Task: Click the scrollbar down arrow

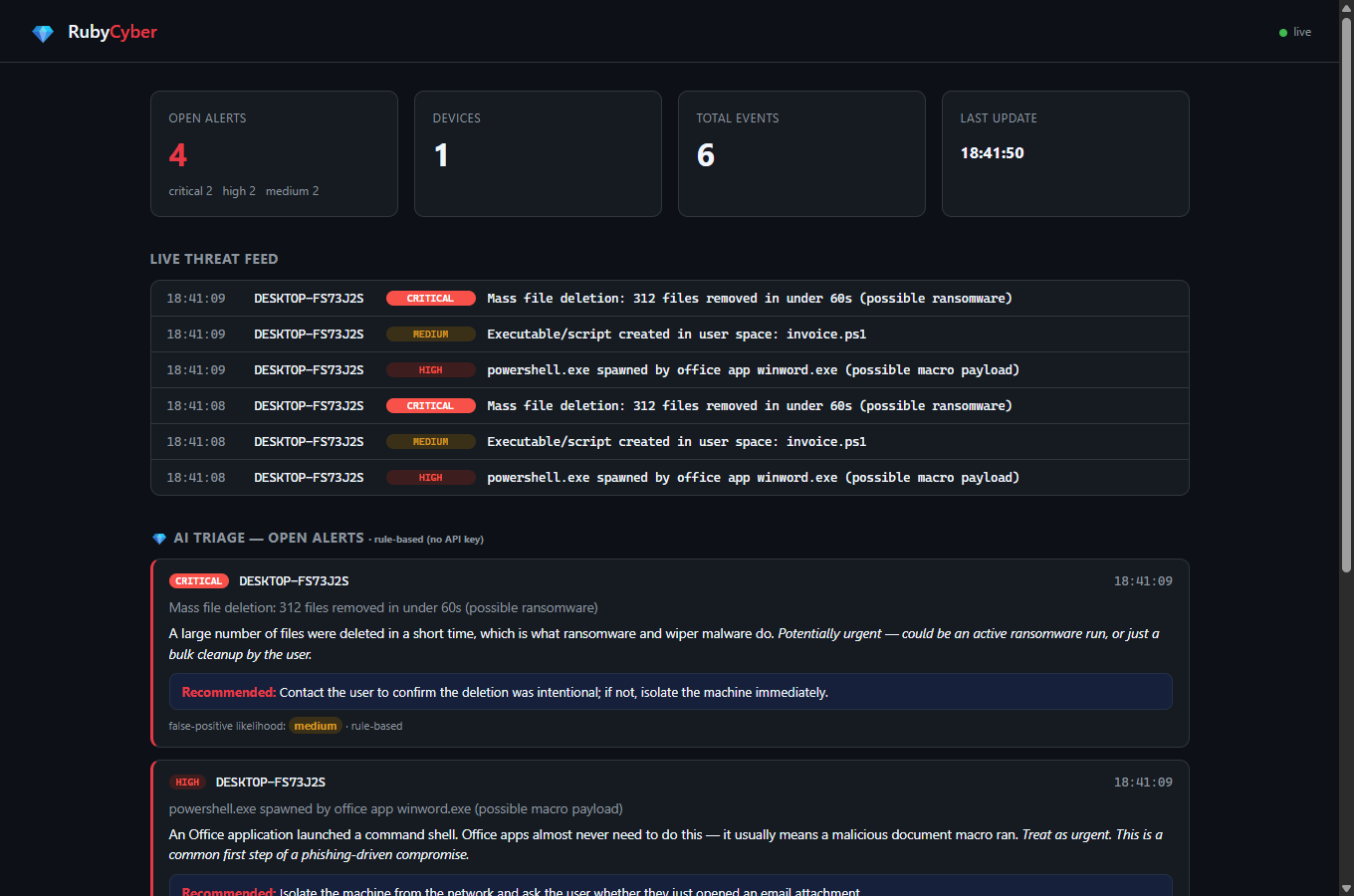Action: click(x=1346, y=888)
